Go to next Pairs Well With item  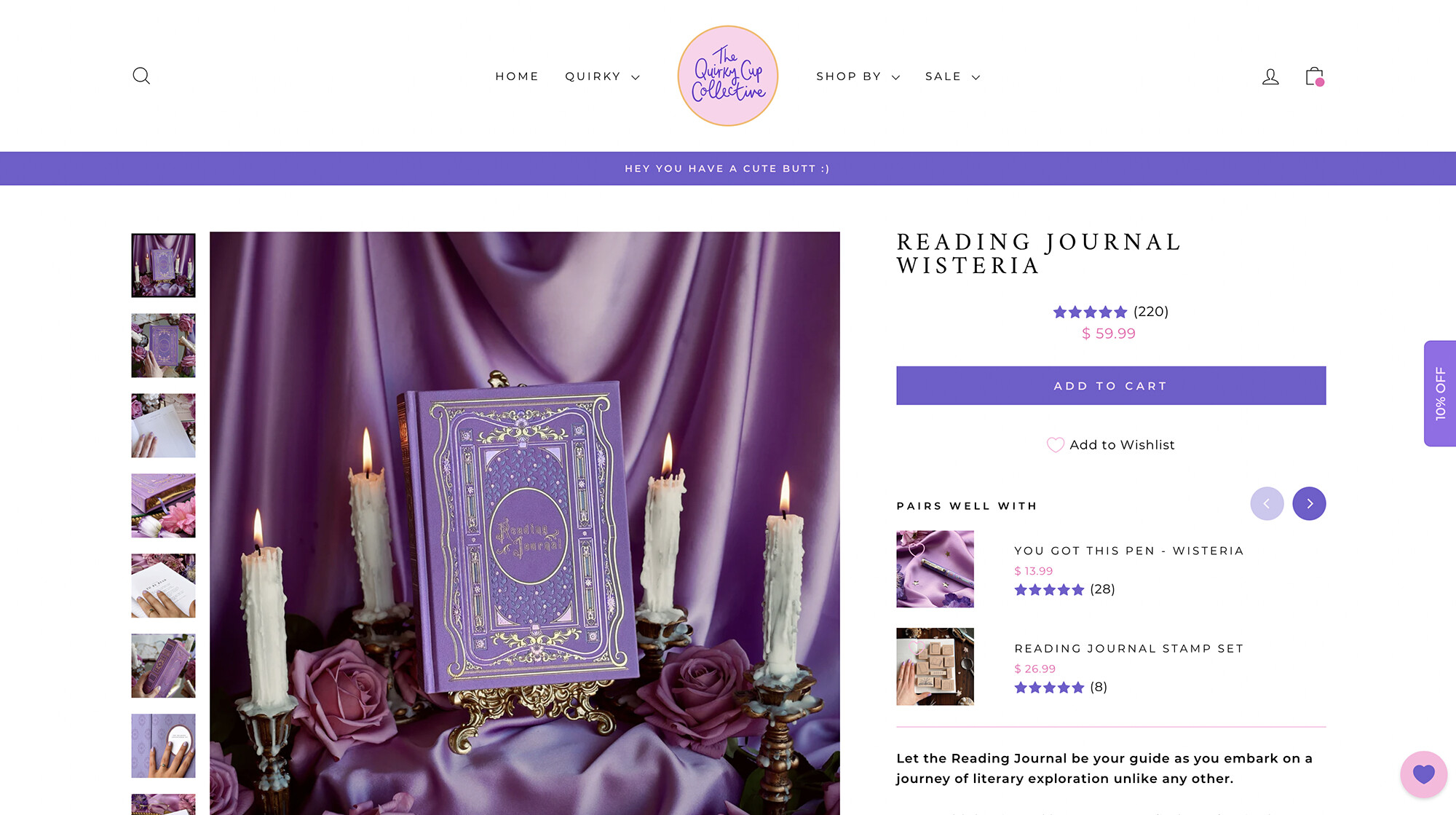coord(1309,503)
